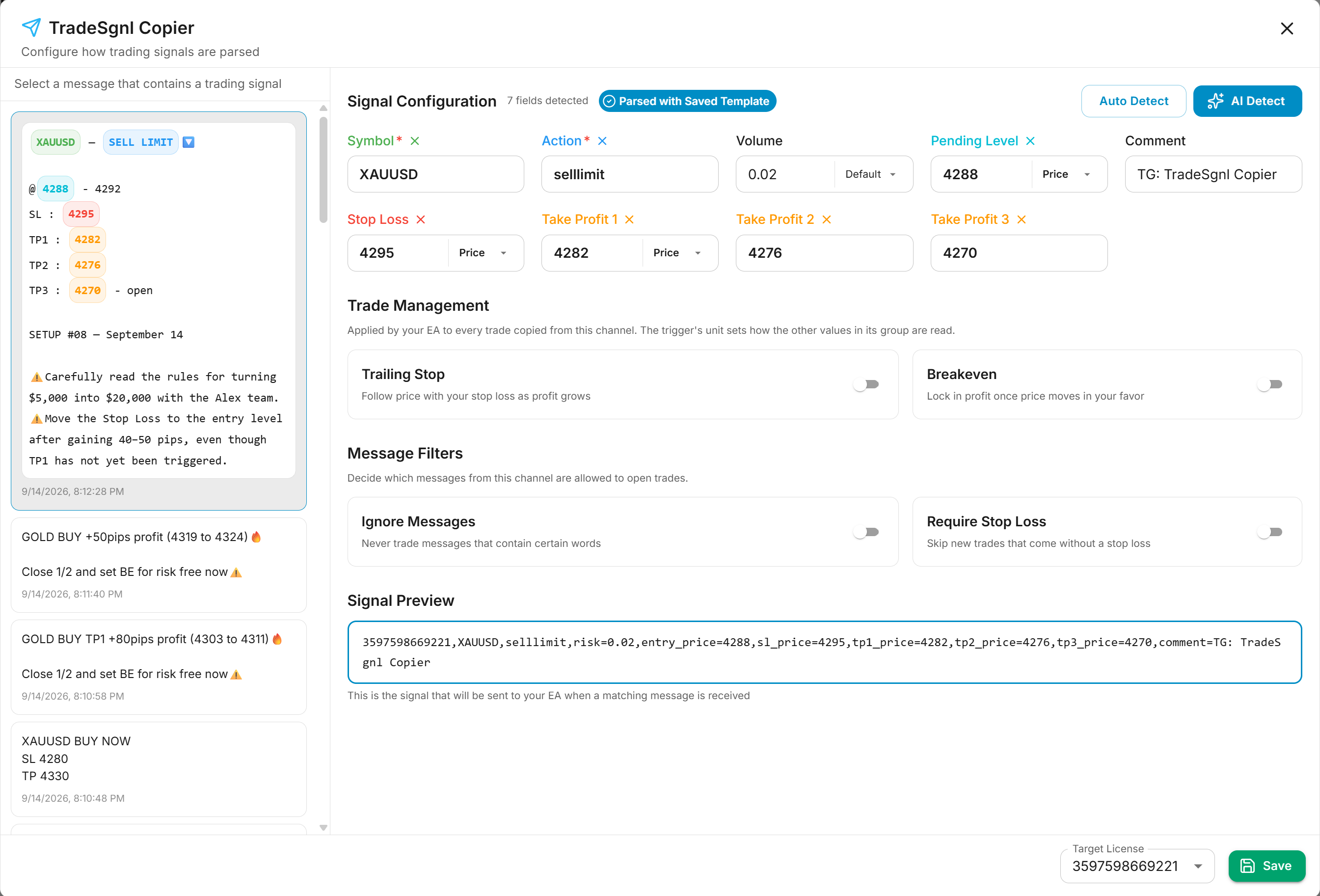This screenshot has width=1320, height=896.
Task: Click the scroll up arrow in message list
Action: [x=323, y=108]
